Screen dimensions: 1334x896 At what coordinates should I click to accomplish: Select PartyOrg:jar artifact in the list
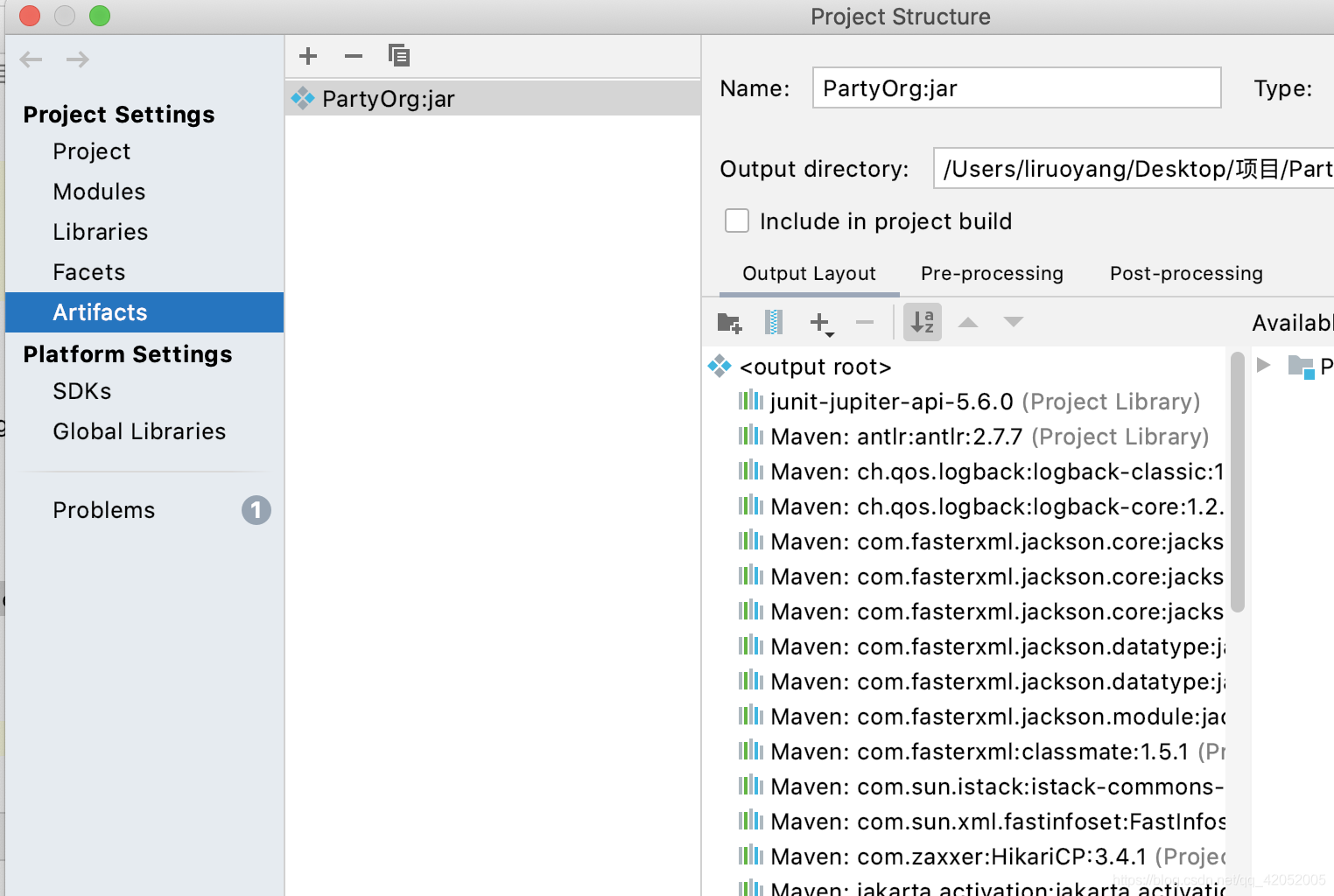[493, 98]
